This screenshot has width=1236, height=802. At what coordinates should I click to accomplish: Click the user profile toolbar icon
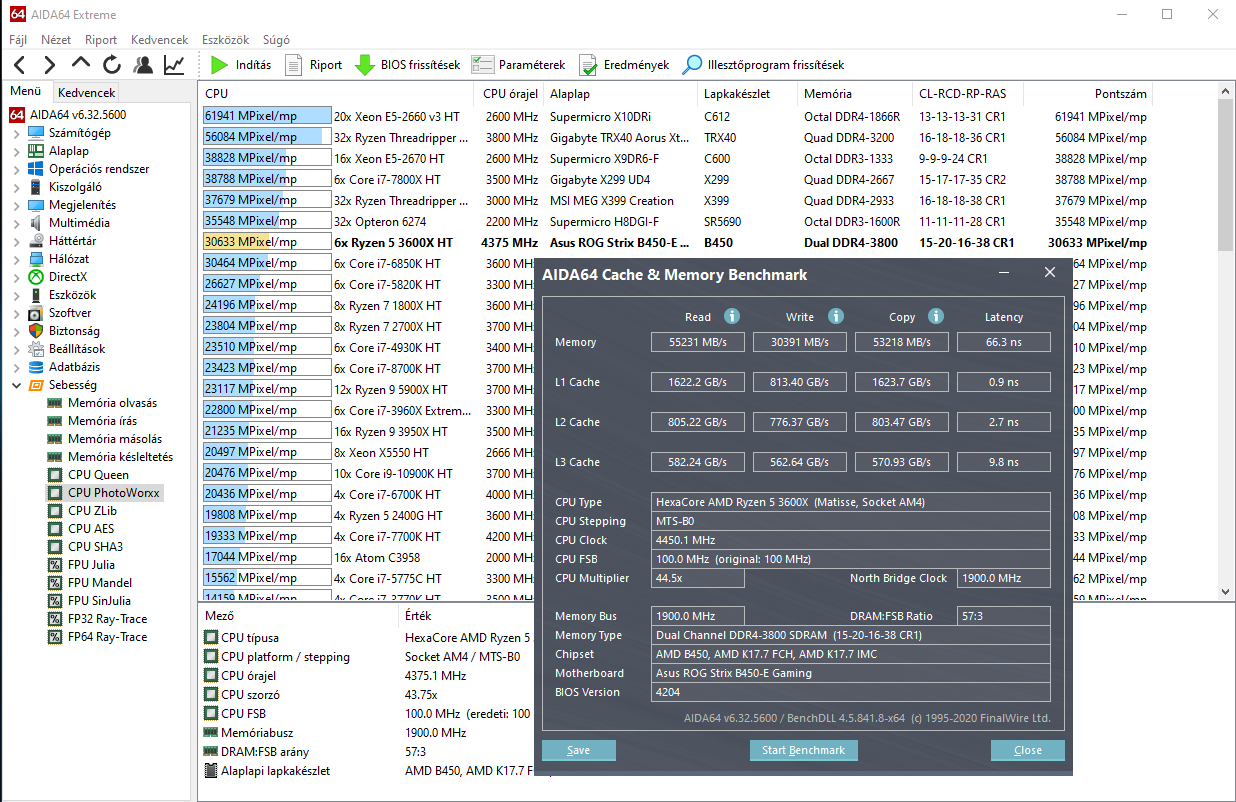143,65
